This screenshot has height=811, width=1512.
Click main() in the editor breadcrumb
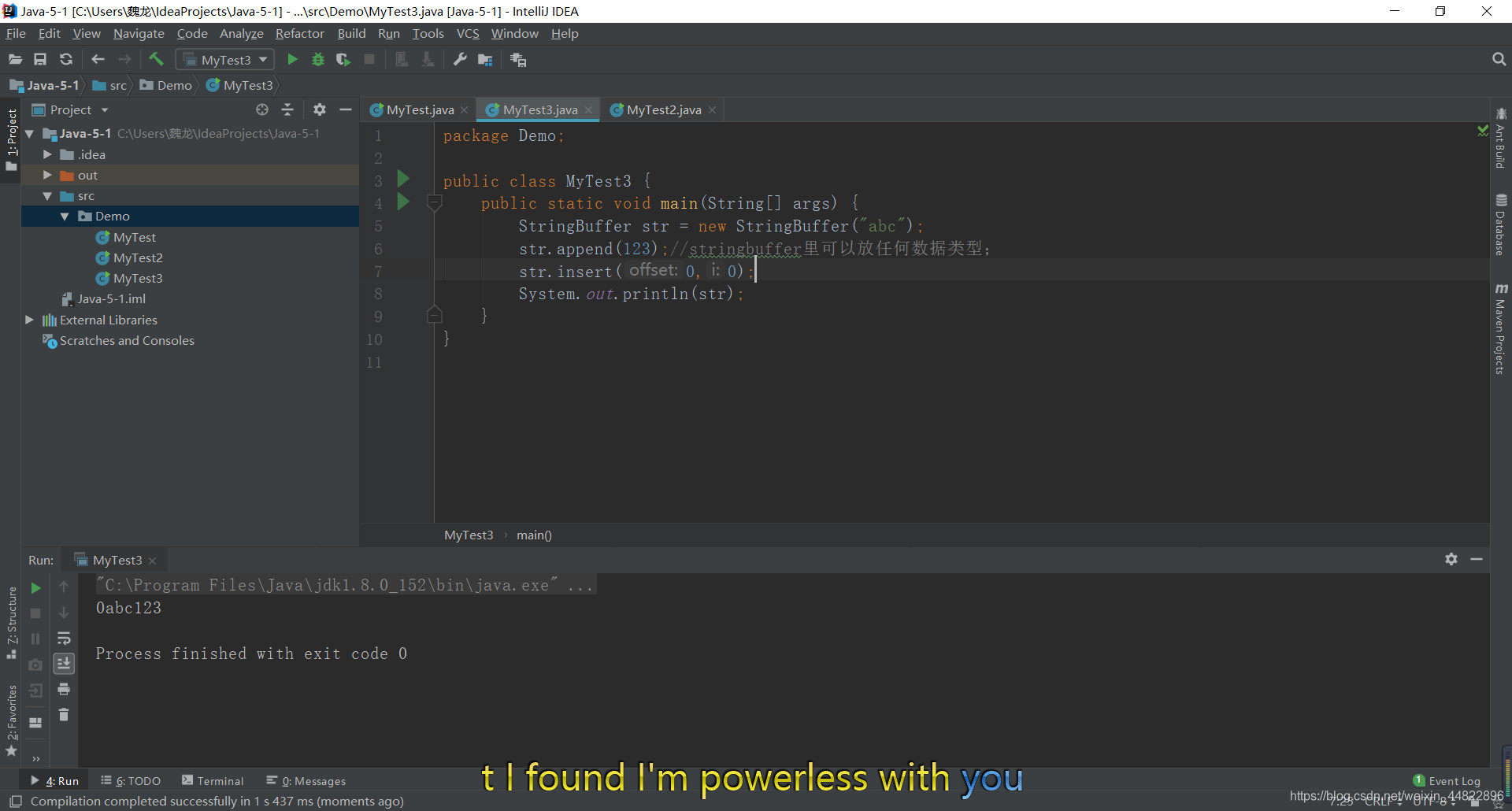click(534, 535)
